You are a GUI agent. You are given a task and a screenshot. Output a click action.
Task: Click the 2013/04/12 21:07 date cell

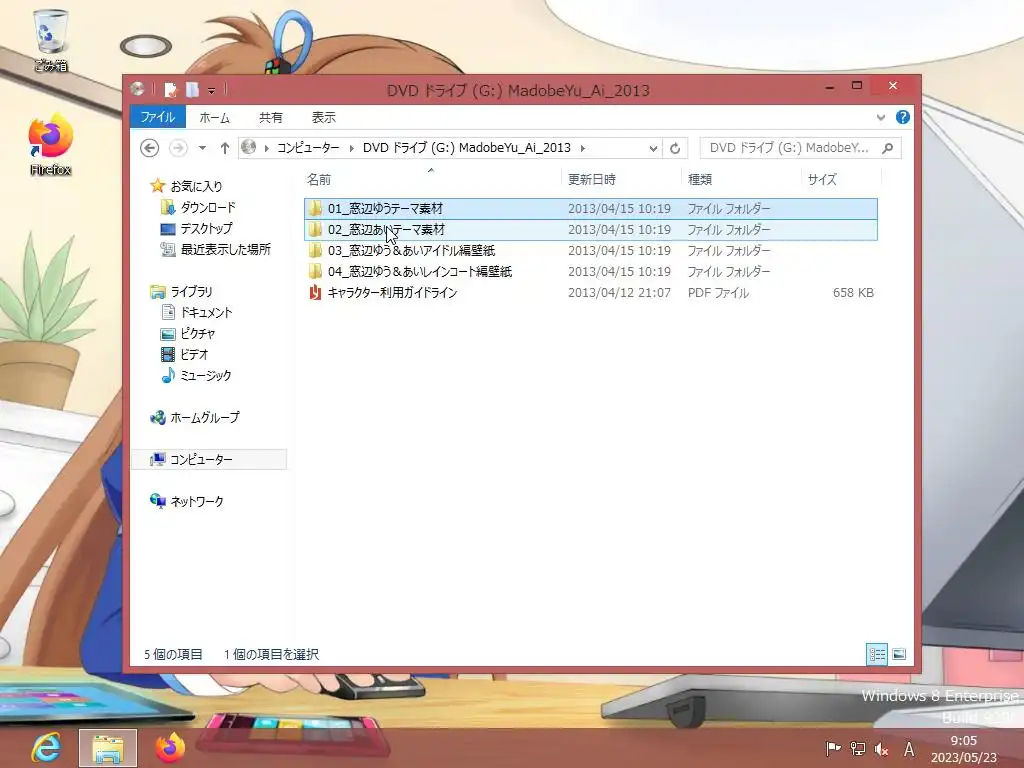[x=619, y=293]
